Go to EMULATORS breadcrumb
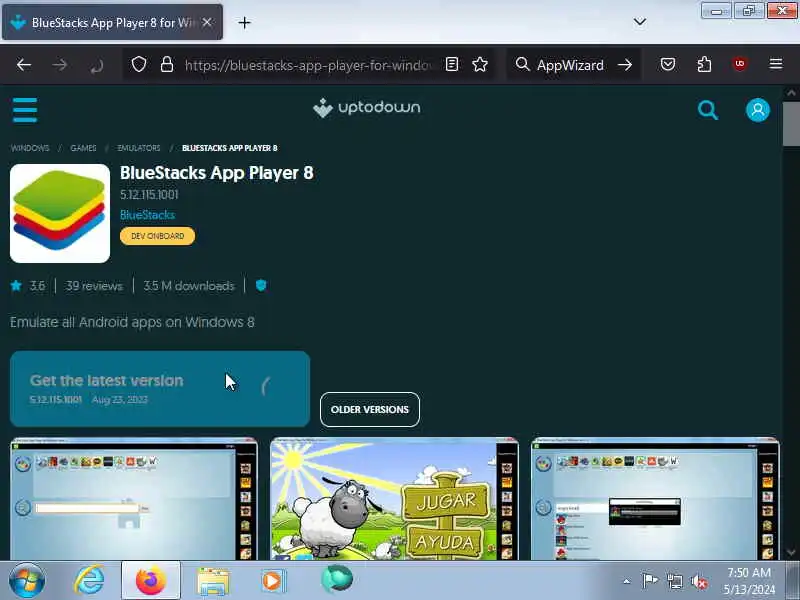This screenshot has width=800, height=600. [x=139, y=148]
